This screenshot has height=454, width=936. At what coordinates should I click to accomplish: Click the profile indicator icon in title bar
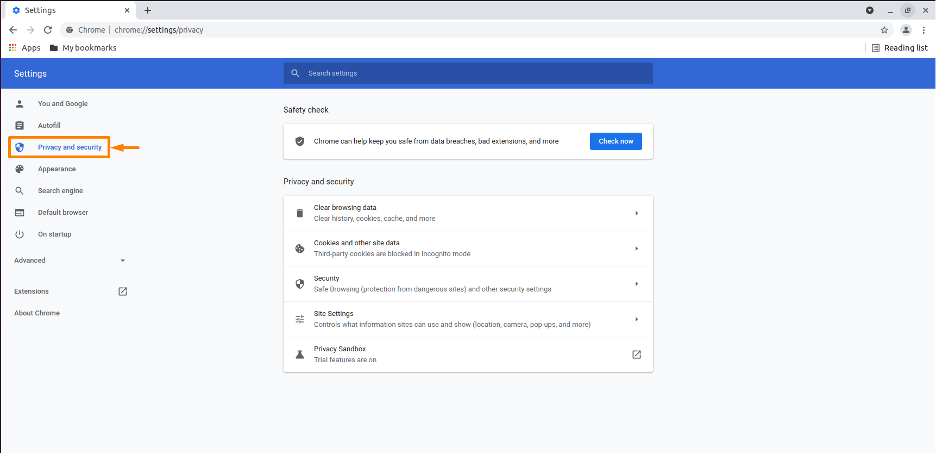coord(870,10)
